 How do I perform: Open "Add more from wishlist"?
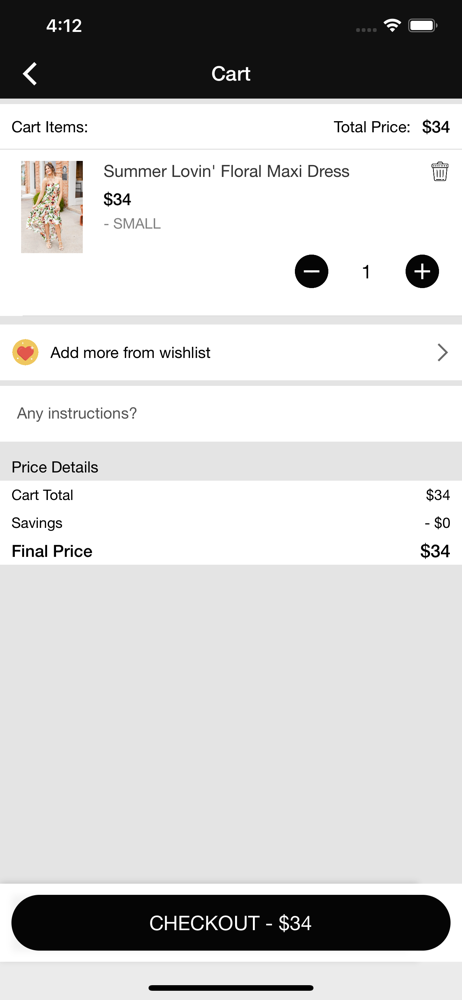point(231,353)
